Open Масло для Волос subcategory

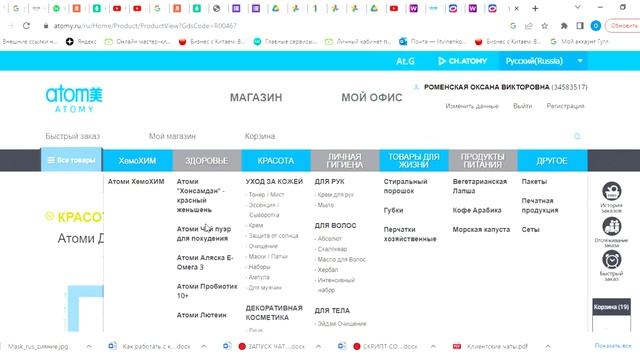coord(342,260)
